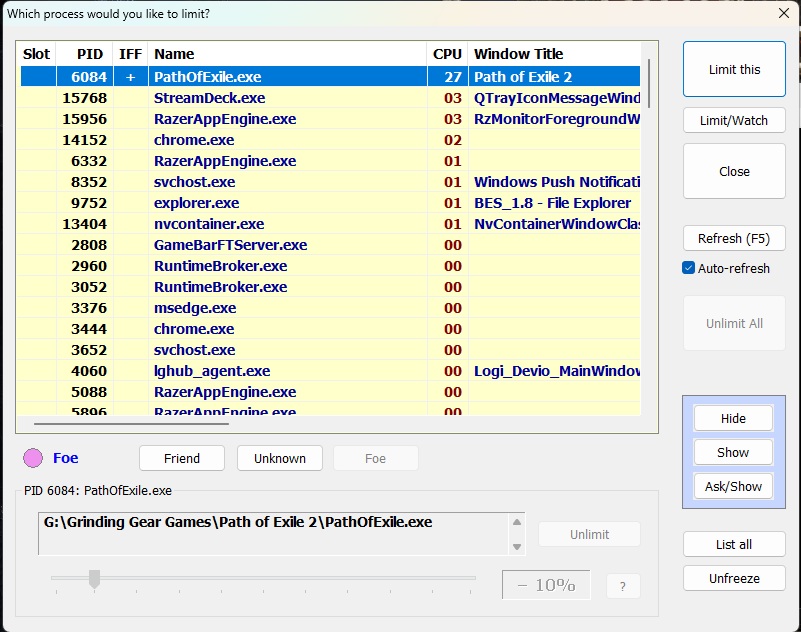Click the Logi_Devio_MainWindow title cell
This screenshot has width=801, height=632.
tap(554, 370)
